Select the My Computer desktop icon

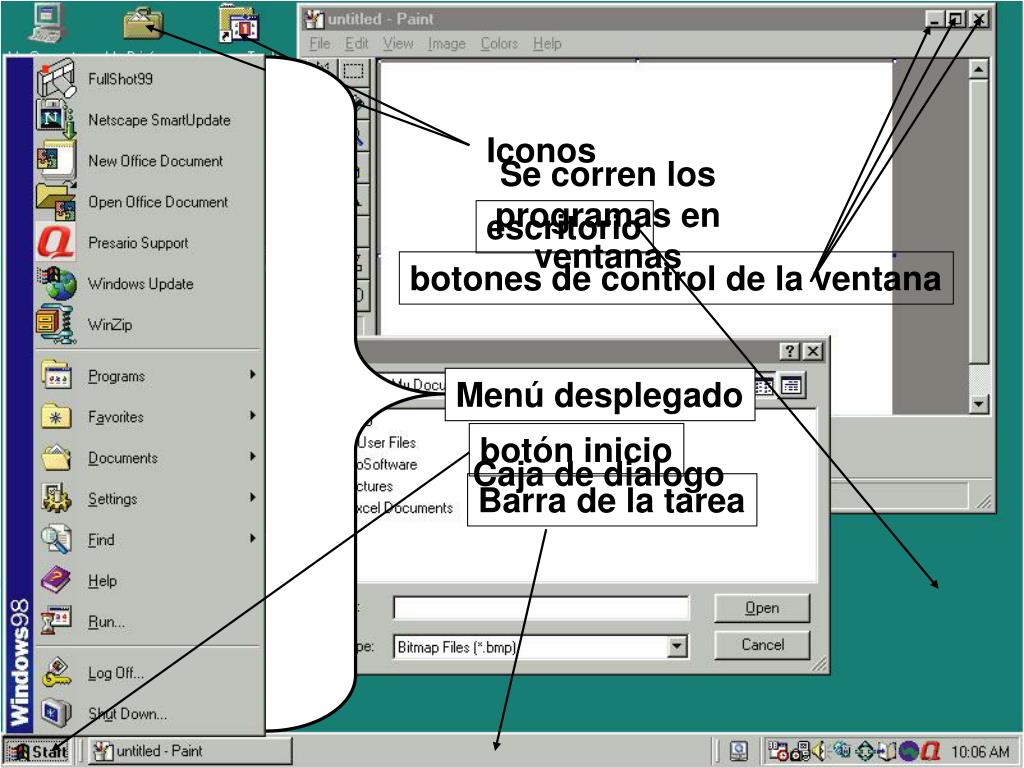coord(47,24)
